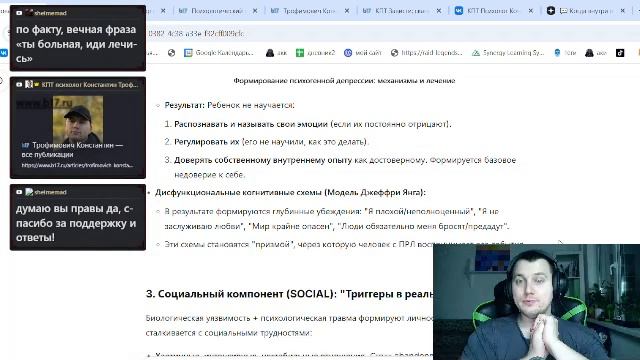Click list item 'Регулировать их'
The width and height of the screenshot is (640, 360).
click(x=271, y=142)
